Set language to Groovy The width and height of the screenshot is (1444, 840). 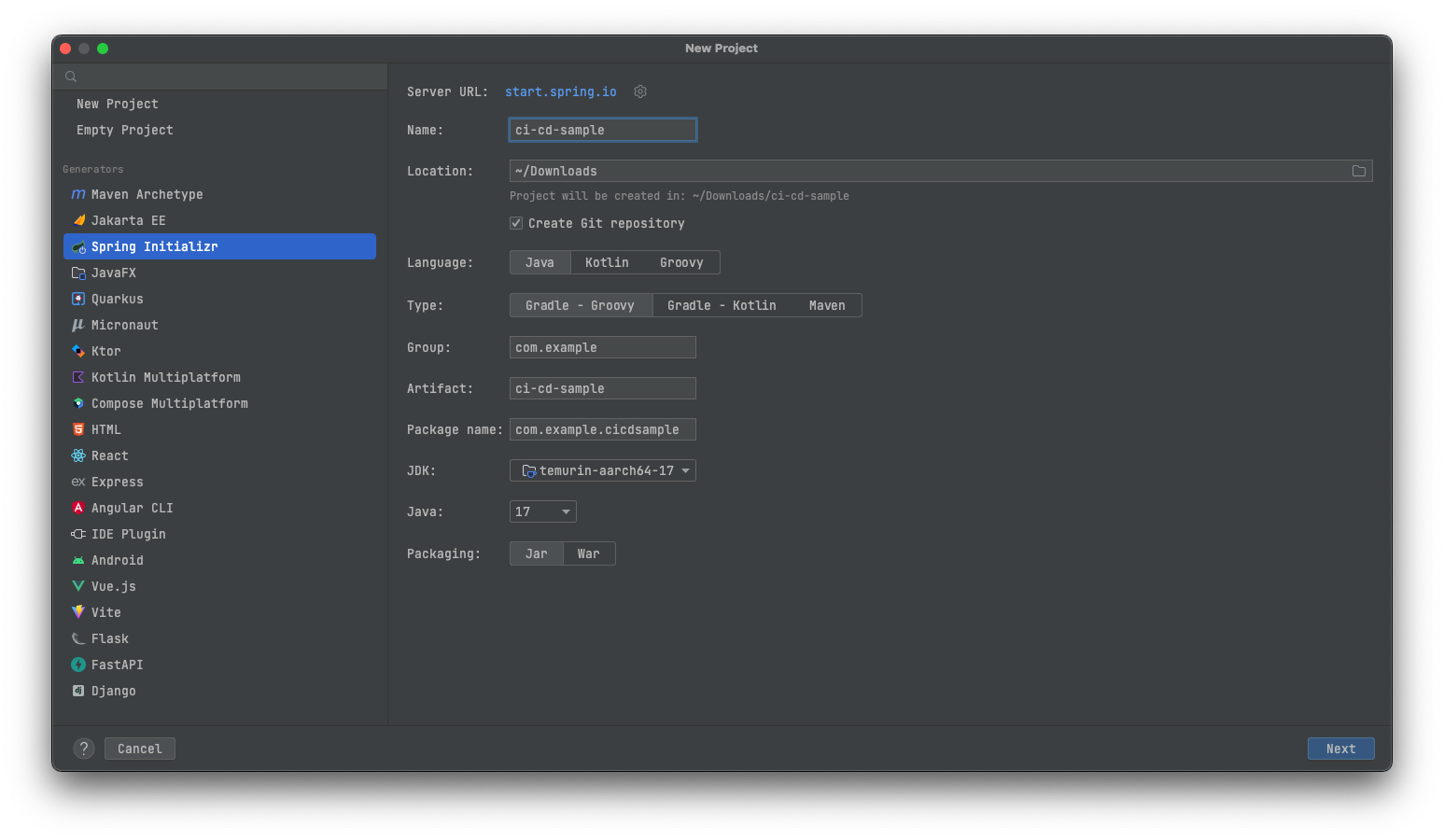click(x=681, y=262)
